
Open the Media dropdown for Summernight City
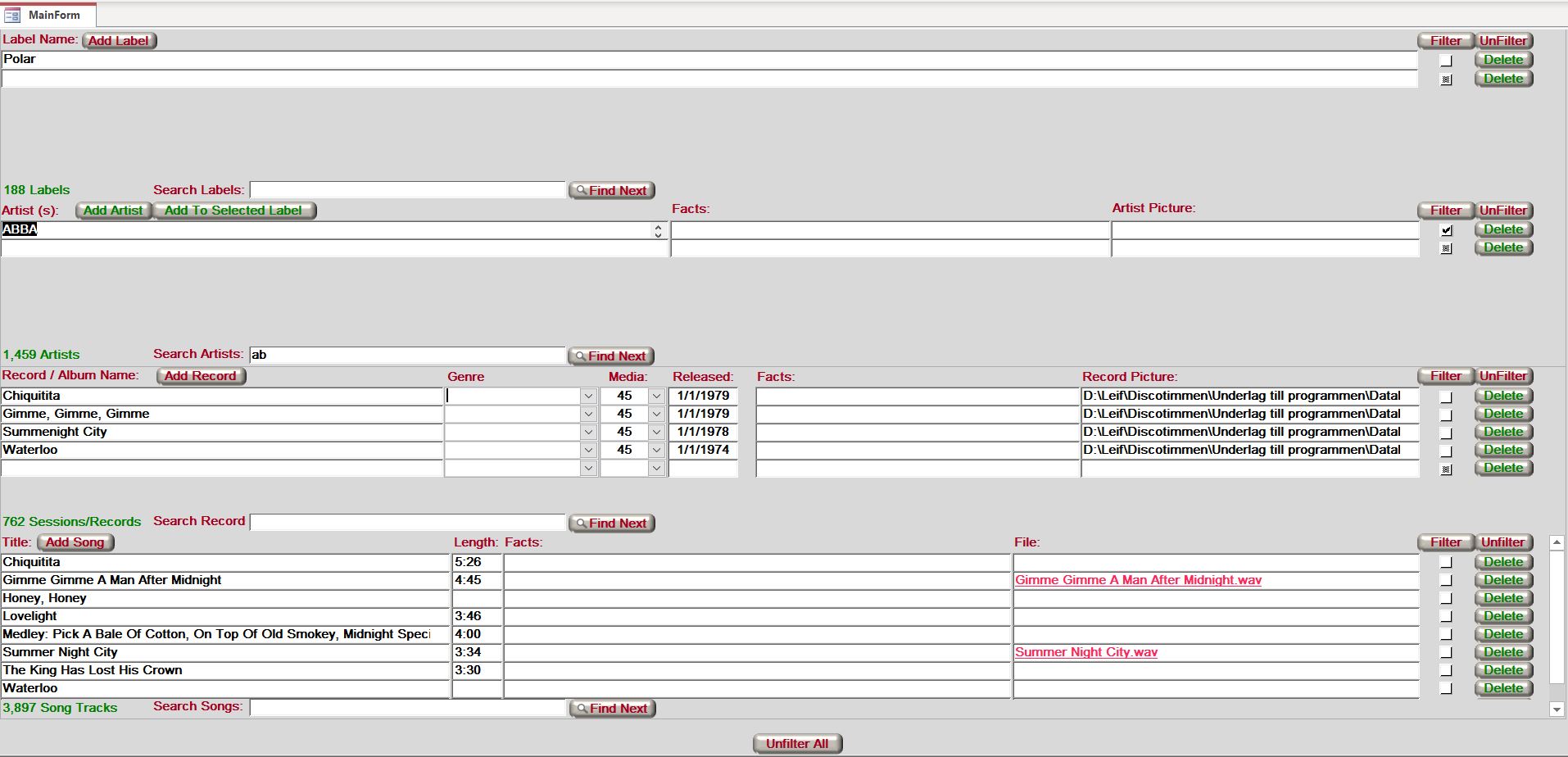click(x=656, y=432)
